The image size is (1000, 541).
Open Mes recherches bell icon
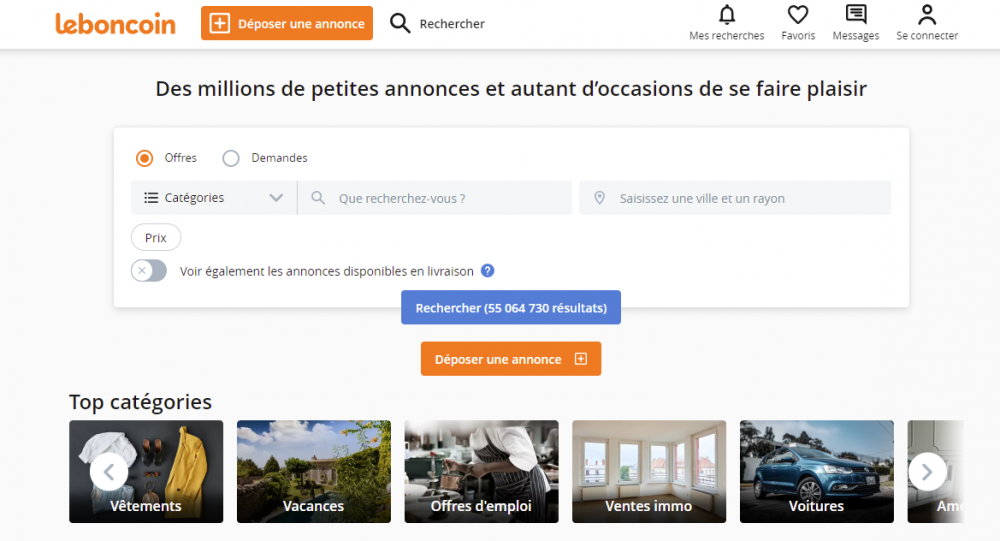click(727, 15)
